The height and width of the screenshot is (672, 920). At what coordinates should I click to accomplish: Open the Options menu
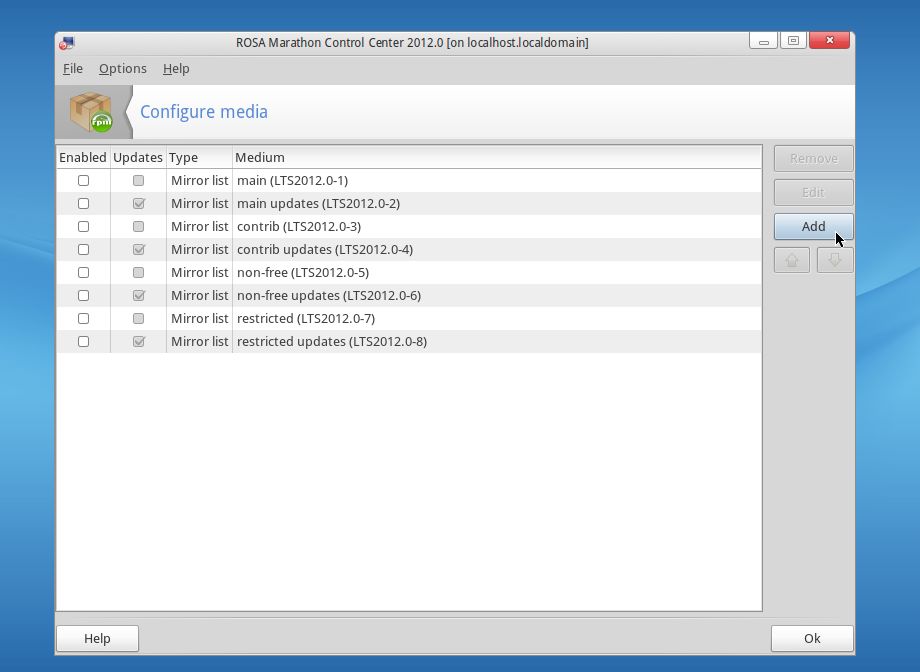click(123, 69)
